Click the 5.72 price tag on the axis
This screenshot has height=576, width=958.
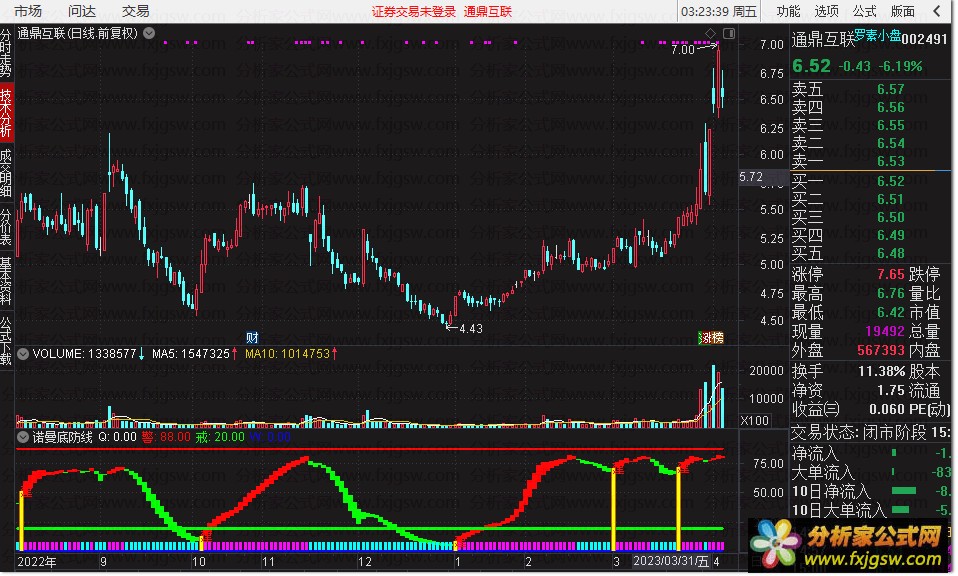pos(751,177)
